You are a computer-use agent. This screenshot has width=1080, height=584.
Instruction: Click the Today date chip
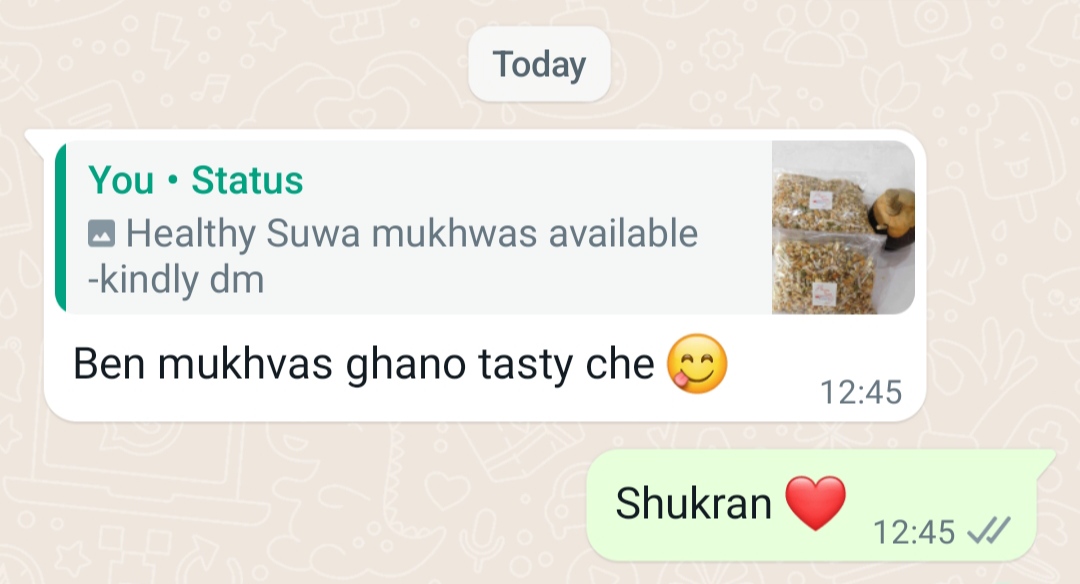539,64
